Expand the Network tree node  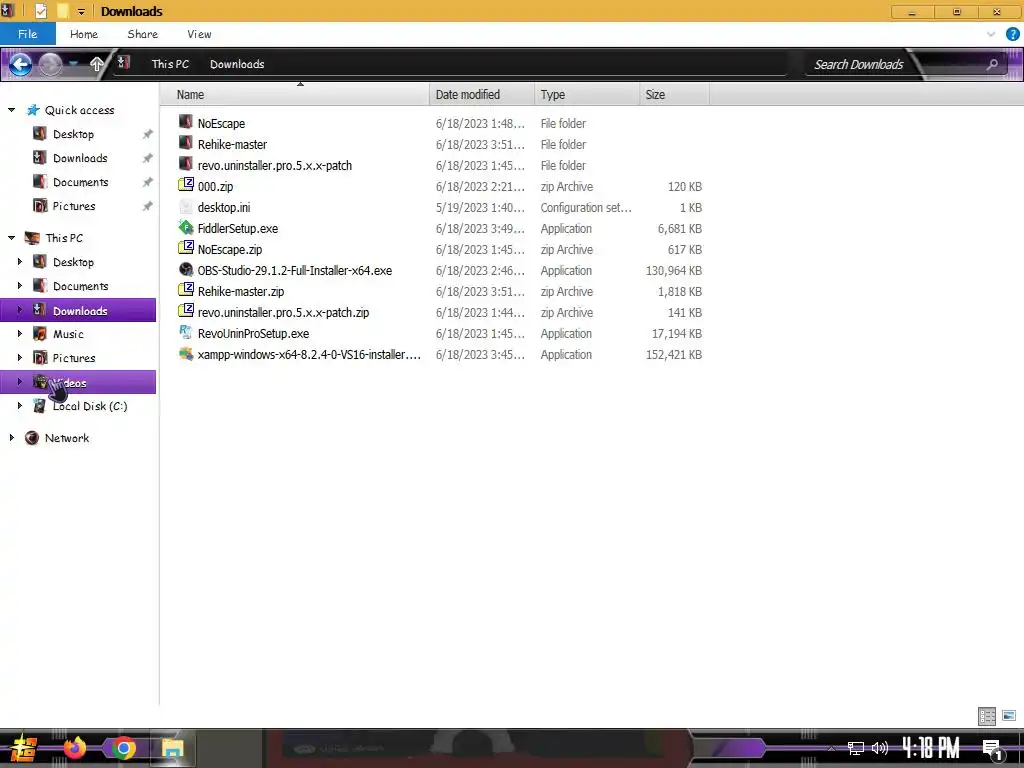pos(12,438)
